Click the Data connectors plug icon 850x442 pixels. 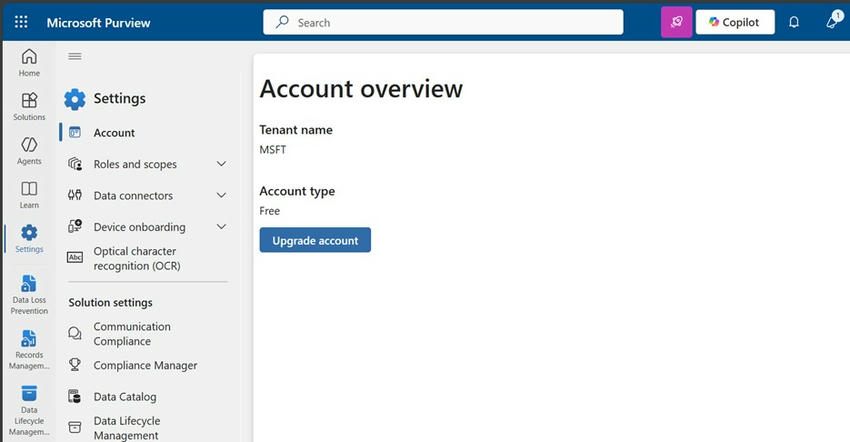(x=75, y=195)
